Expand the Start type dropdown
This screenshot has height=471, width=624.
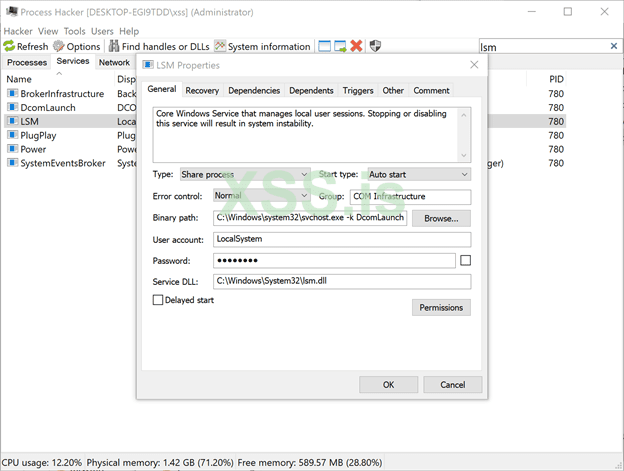tap(419, 174)
